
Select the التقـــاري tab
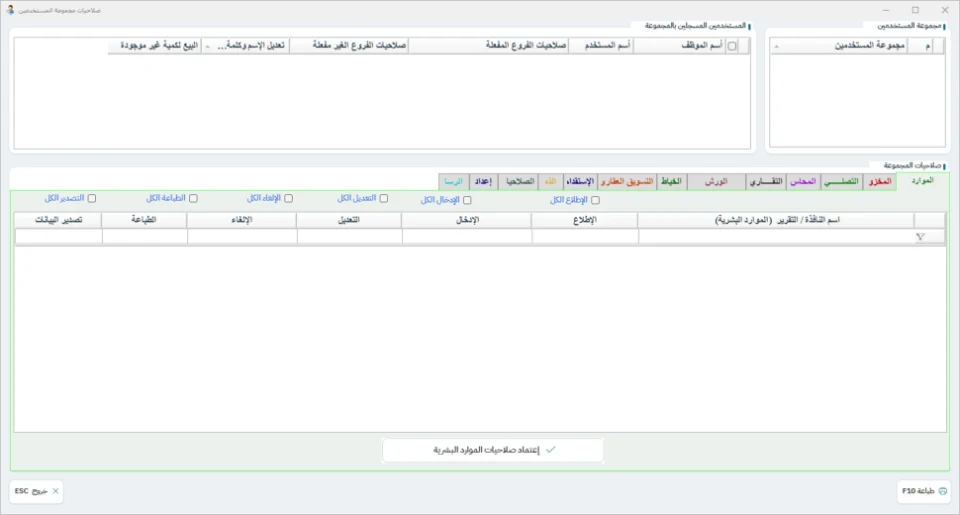tap(766, 182)
